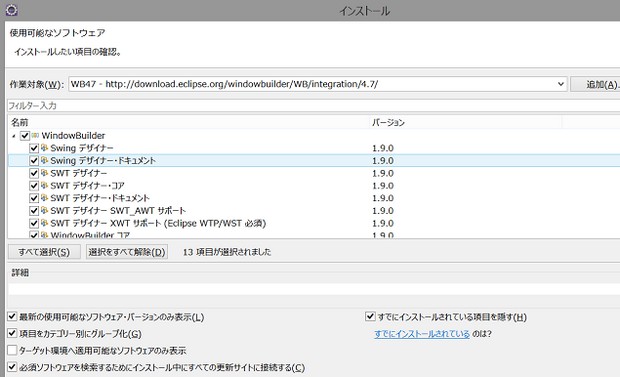The width and height of the screenshot is (620, 377).
Task: Click the バージョン column header
Action: (465, 122)
